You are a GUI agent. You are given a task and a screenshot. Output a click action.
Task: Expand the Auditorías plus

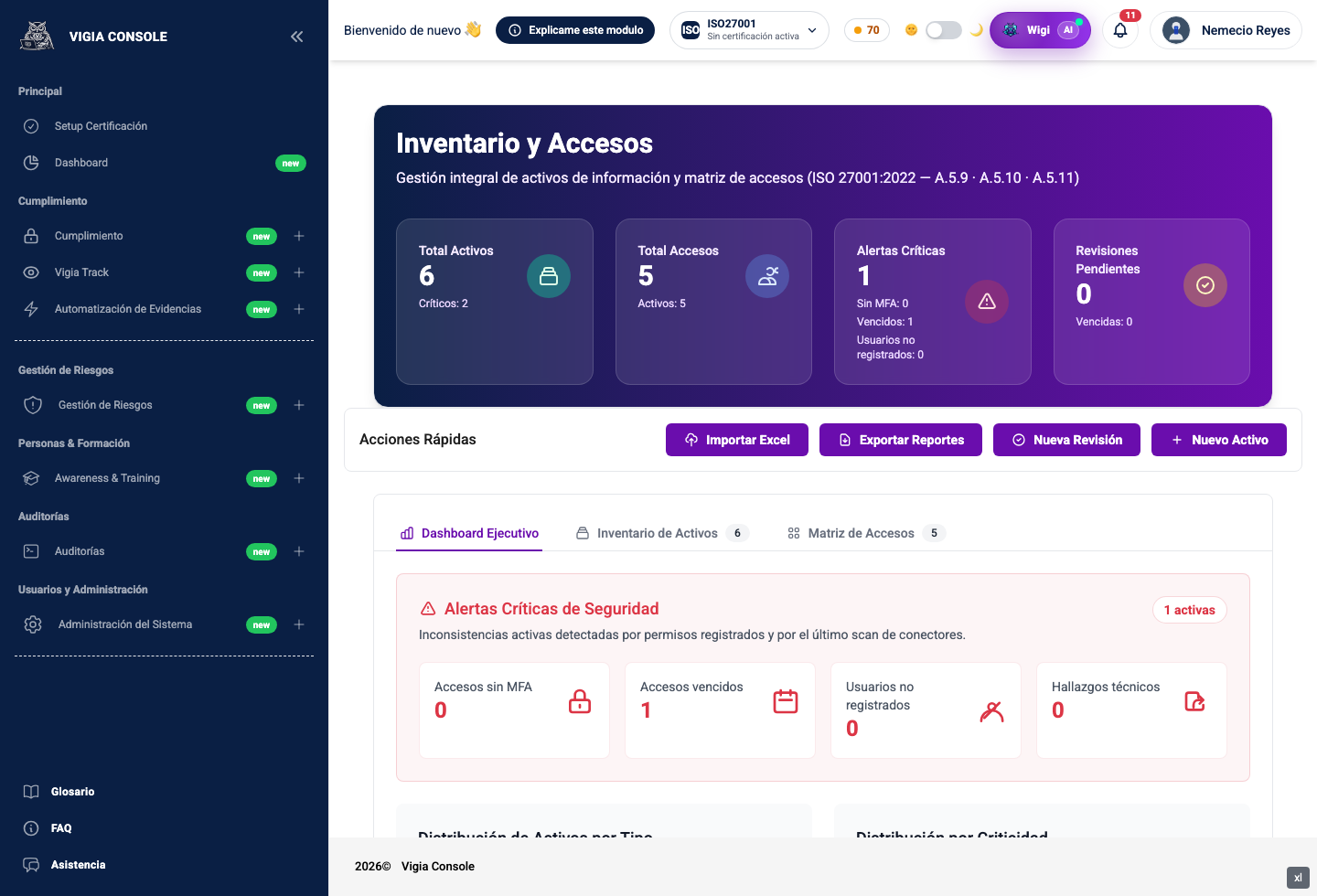click(x=299, y=551)
